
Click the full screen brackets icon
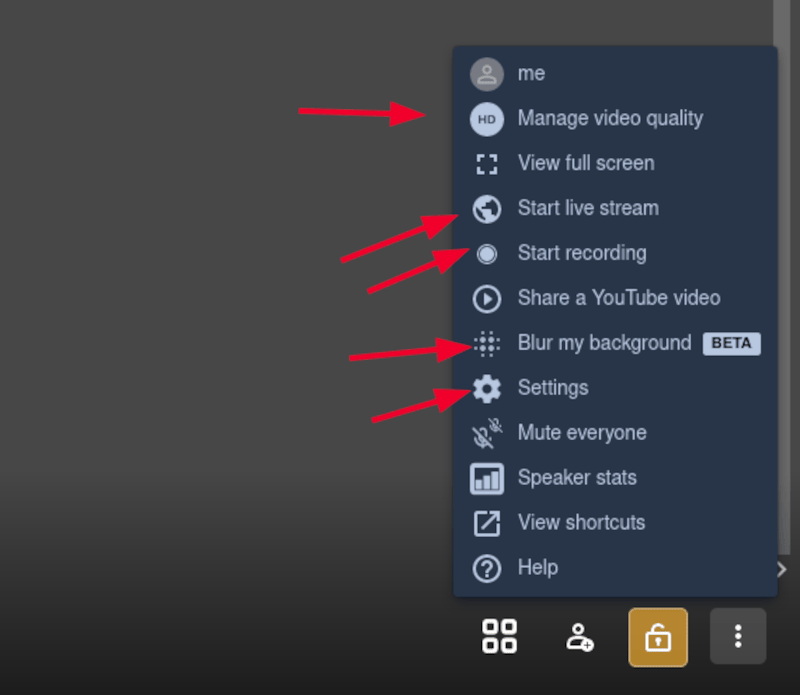click(x=487, y=164)
